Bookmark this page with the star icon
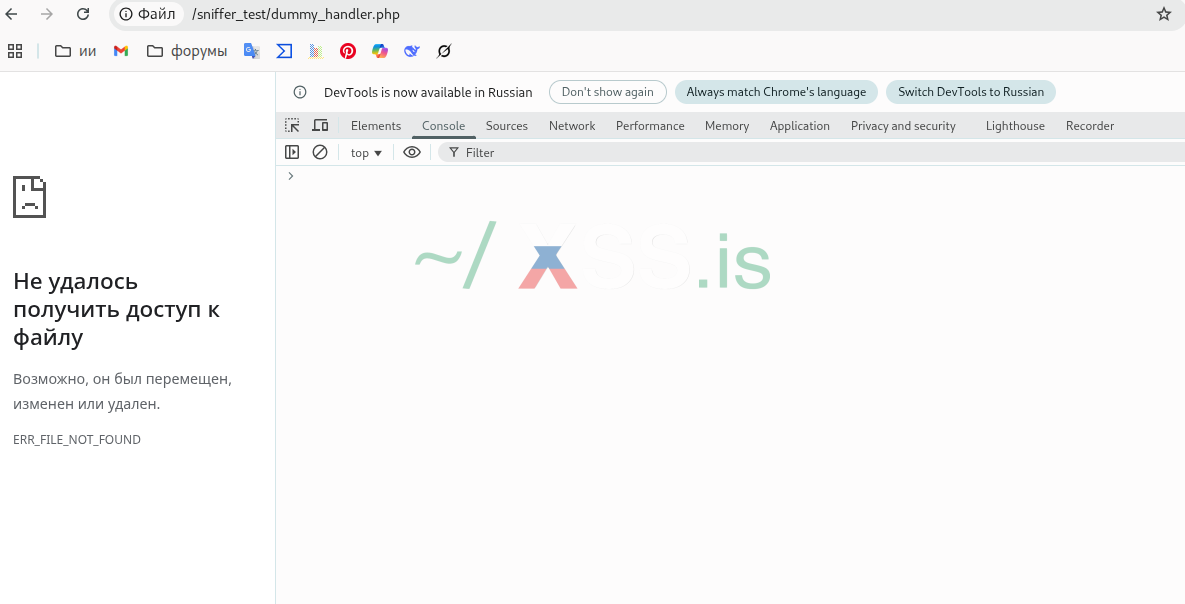Image resolution: width=1185 pixels, height=604 pixels. tap(1164, 14)
